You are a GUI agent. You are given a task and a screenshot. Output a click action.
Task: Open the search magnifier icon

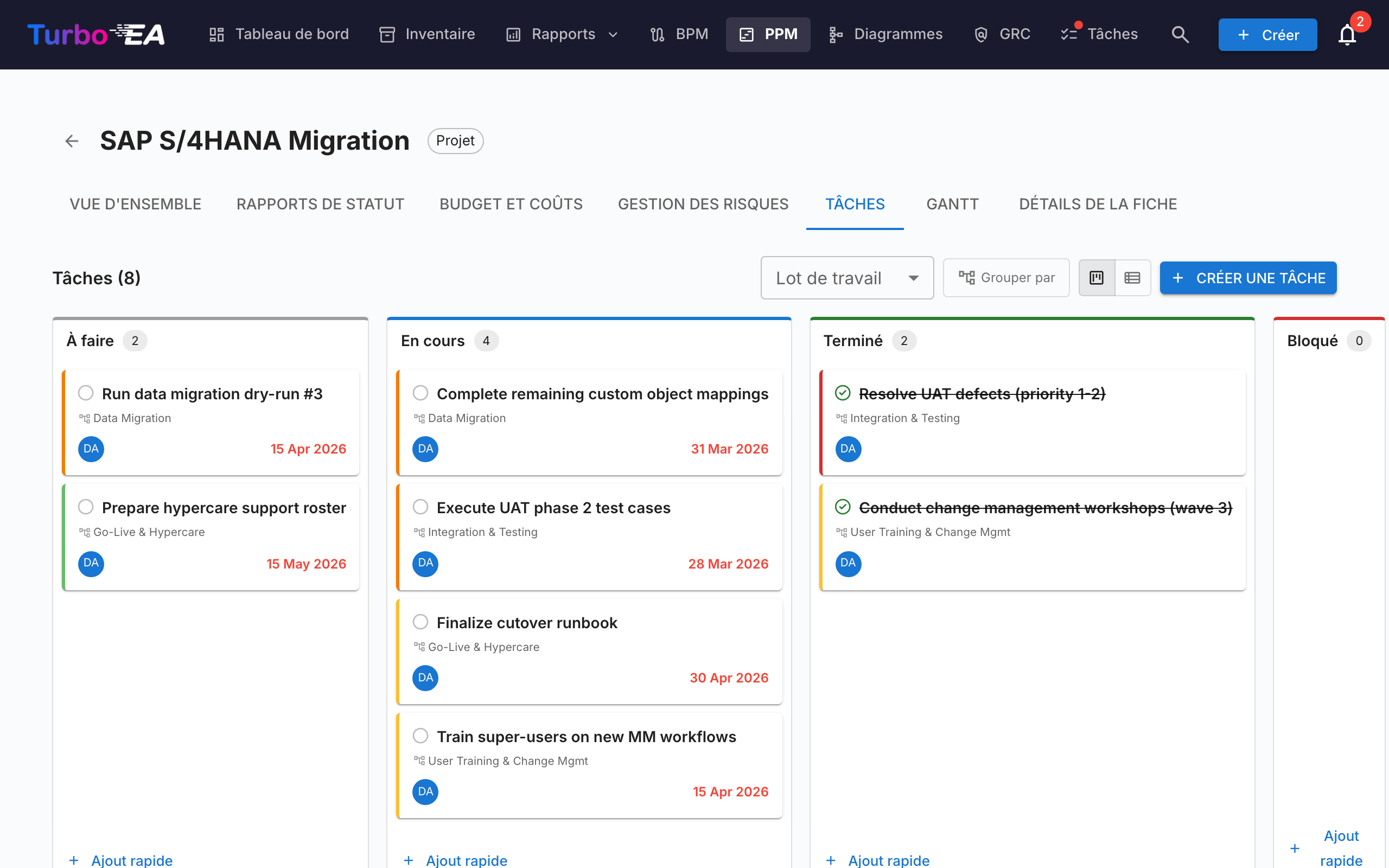pos(1180,34)
